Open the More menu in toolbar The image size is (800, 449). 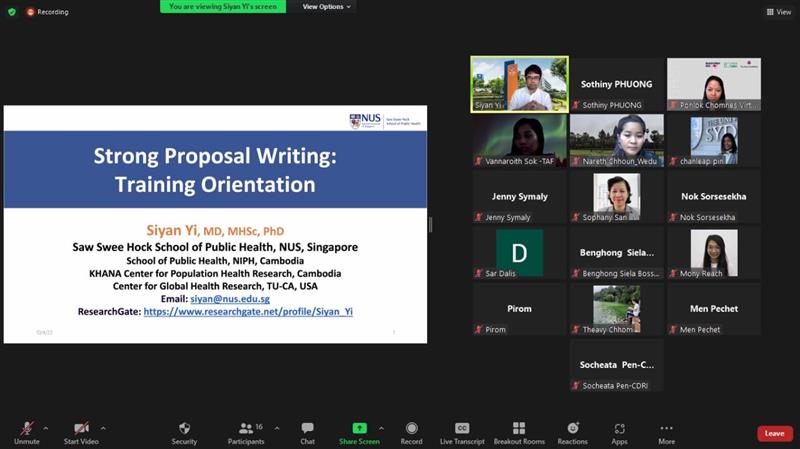666,429
